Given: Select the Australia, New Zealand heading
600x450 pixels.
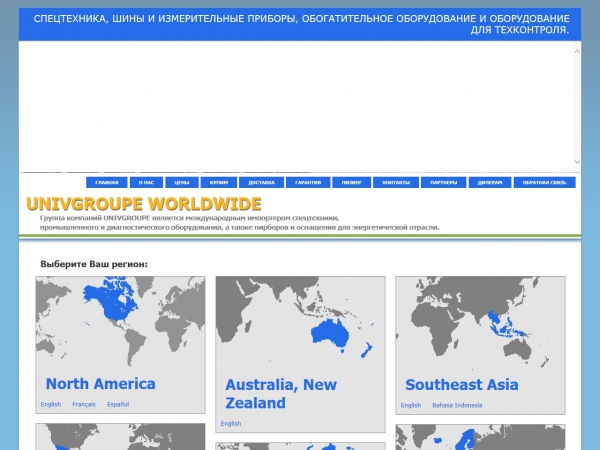Looking at the screenshot, I should click(x=281, y=394).
